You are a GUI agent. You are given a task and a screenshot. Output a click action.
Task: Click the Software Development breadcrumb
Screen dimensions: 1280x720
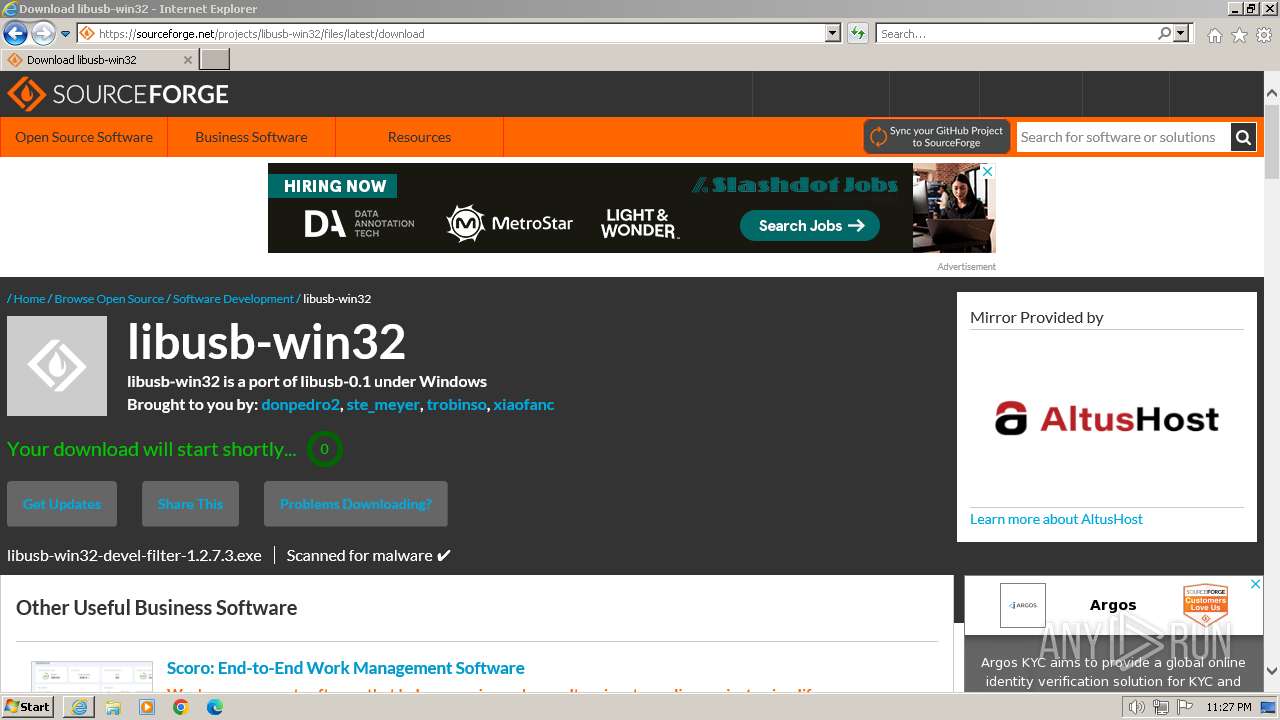233,299
